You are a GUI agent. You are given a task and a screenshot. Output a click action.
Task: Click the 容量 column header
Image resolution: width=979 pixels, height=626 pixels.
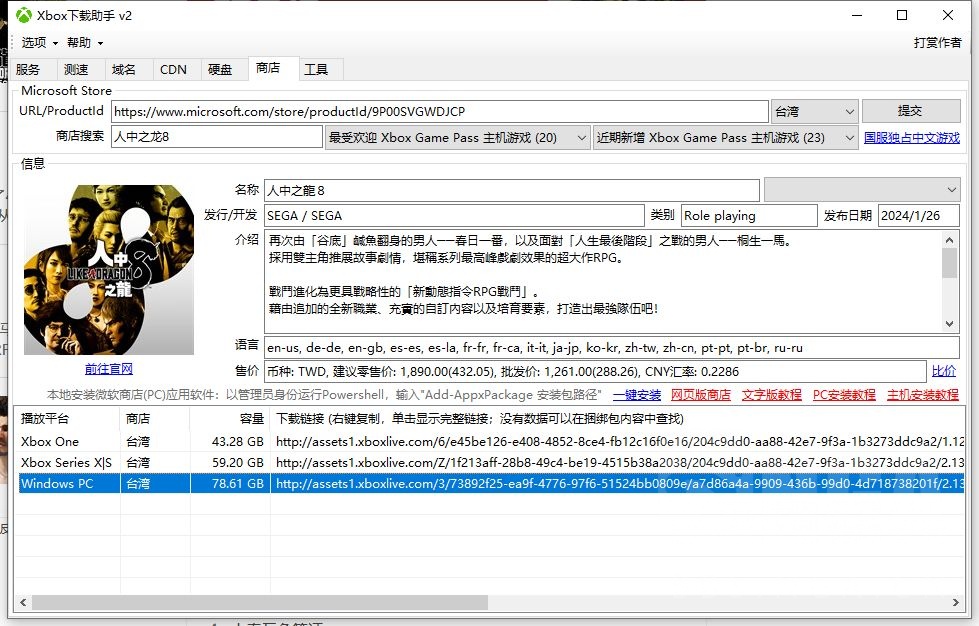point(230,418)
